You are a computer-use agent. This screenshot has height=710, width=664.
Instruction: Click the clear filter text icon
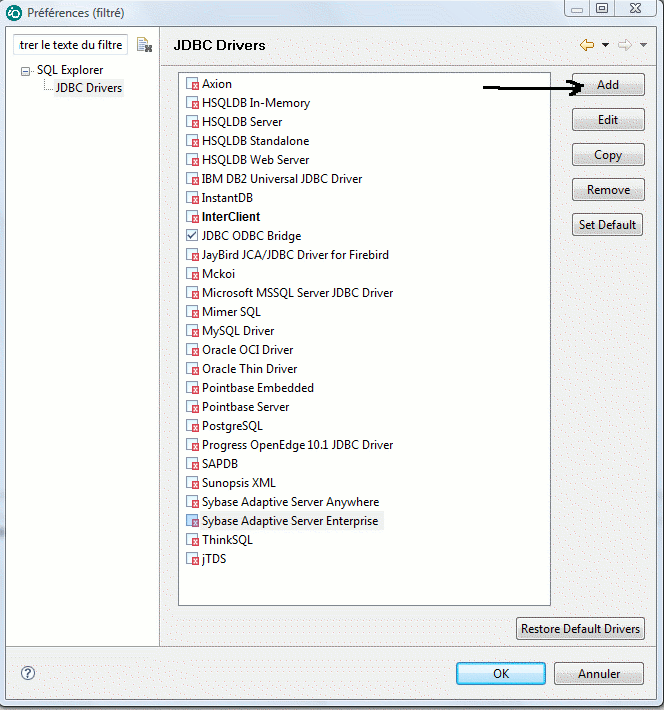point(144,45)
